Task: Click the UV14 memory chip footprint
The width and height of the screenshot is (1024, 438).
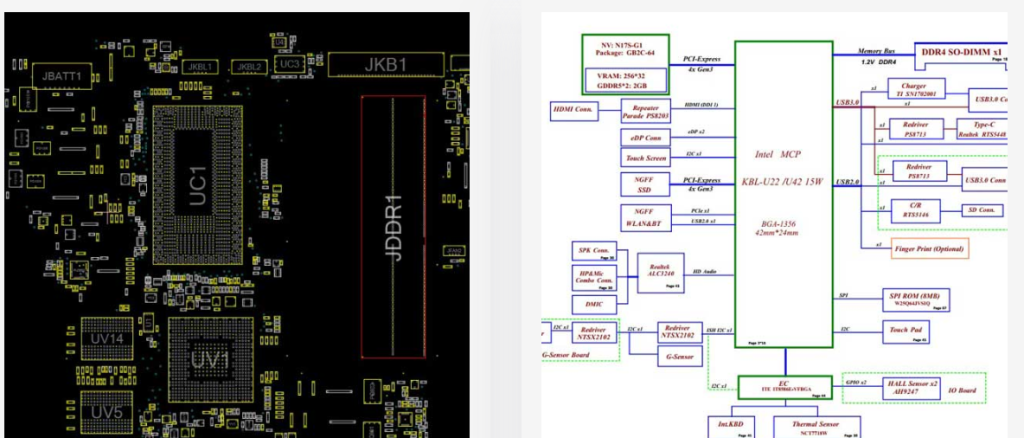Action: point(107,339)
